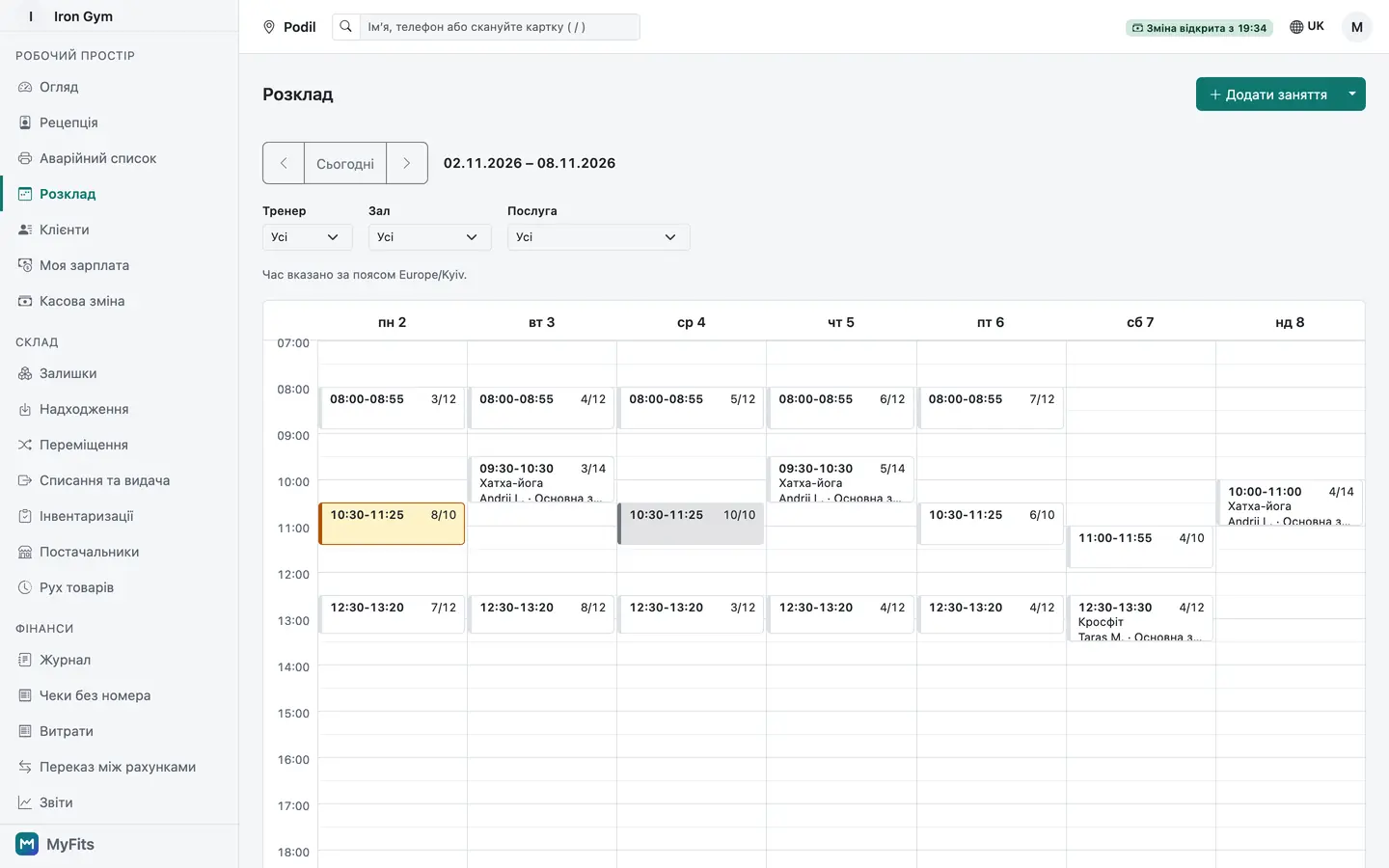Click the Інвентаризації clipboard icon
This screenshot has width=1389, height=868.
(25, 516)
